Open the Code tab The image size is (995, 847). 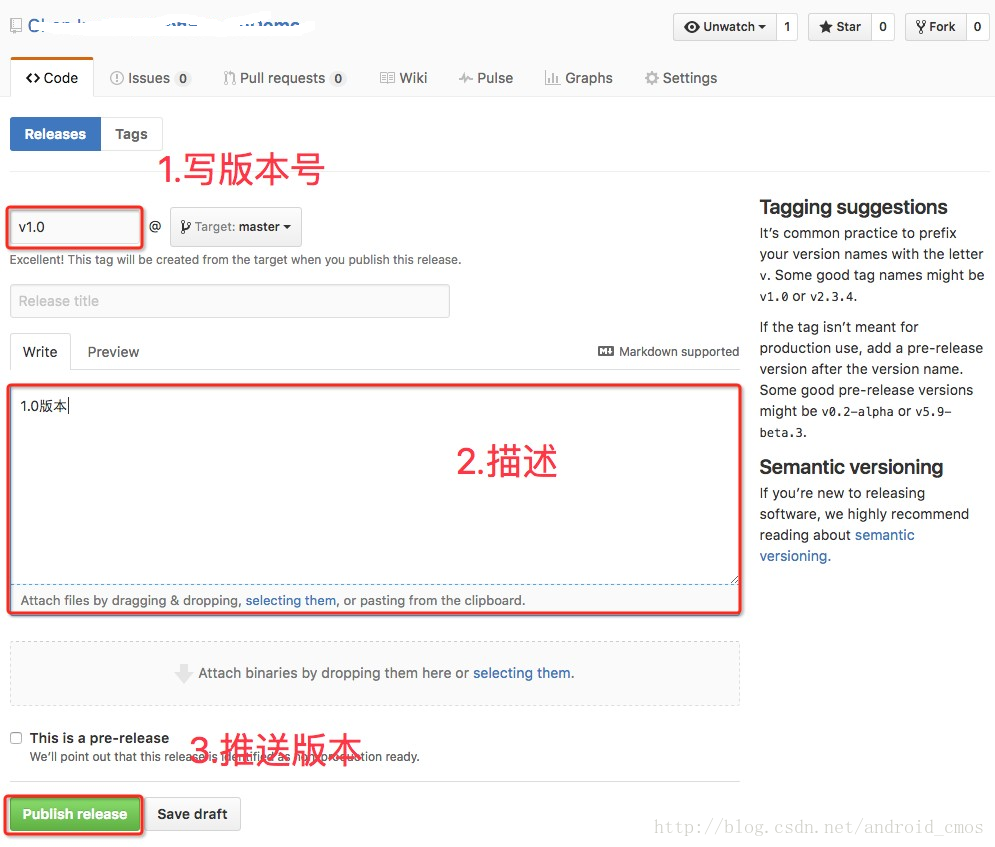click(x=52, y=78)
